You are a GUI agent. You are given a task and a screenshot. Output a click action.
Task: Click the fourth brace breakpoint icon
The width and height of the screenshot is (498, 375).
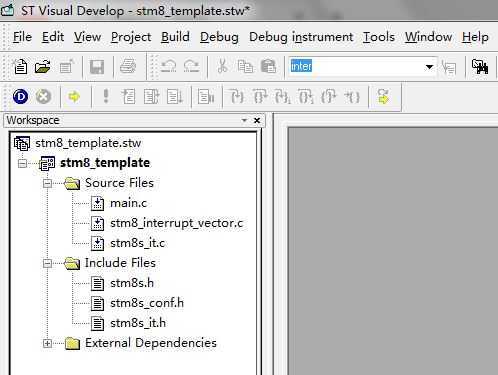pos(306,97)
